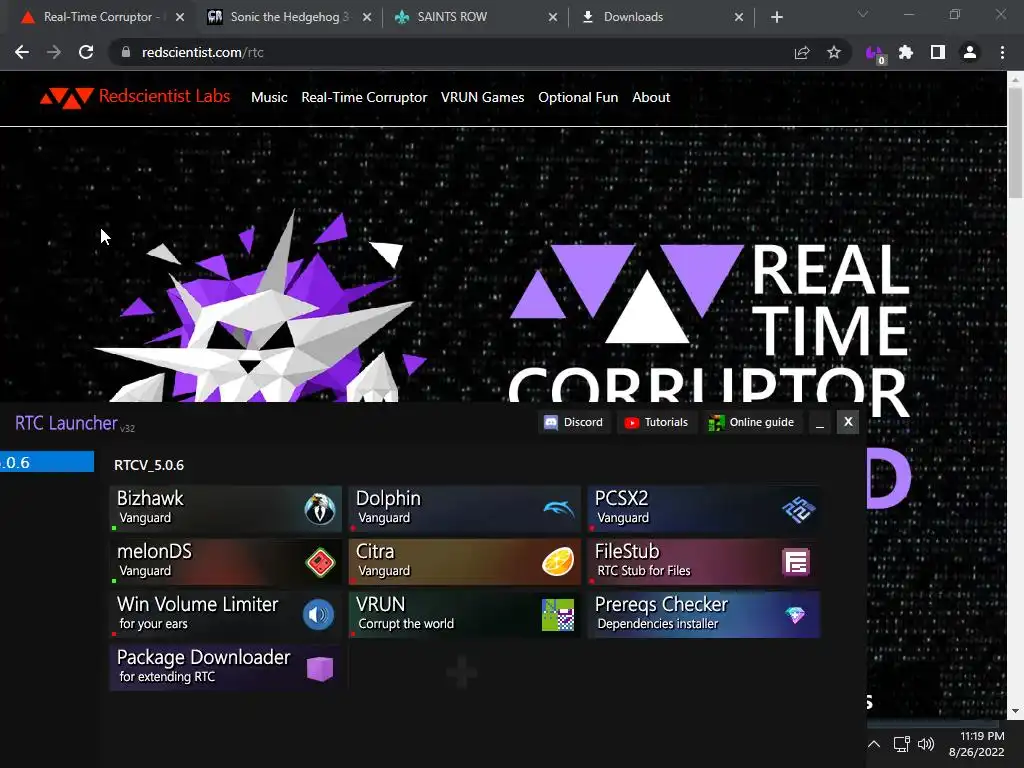This screenshot has width=1024, height=768.
Task: Switch to the Sonic the Hedgehog 3 tab
Action: point(290,17)
